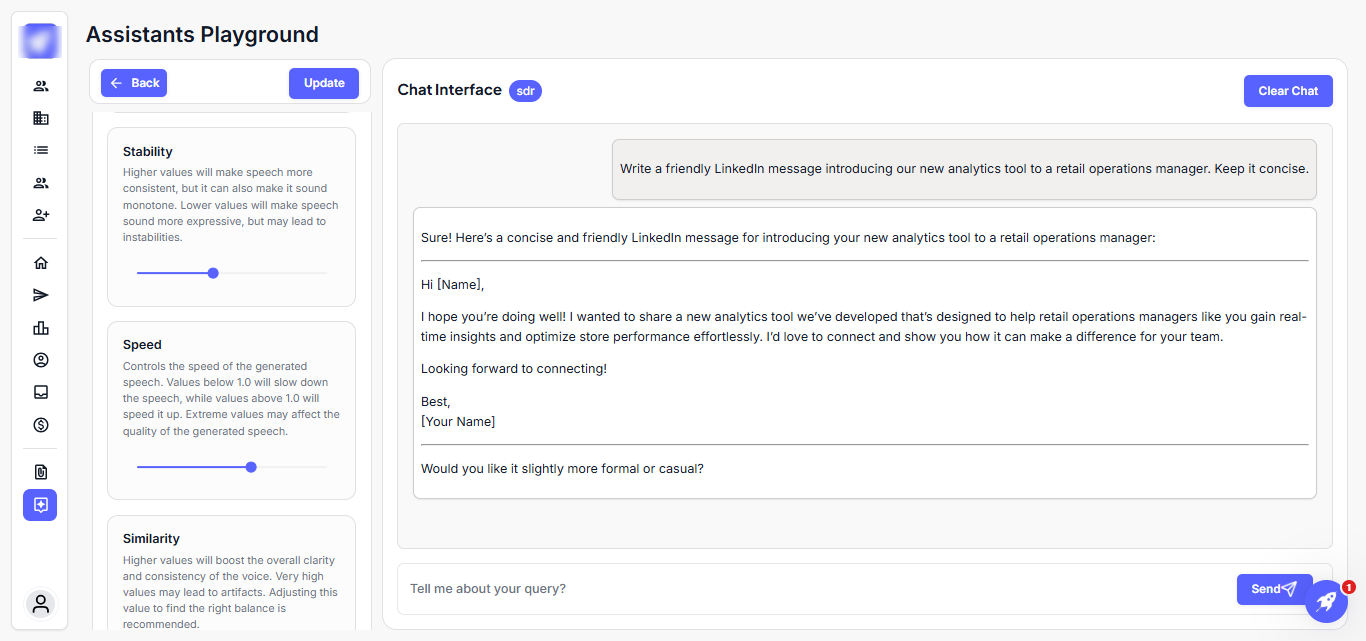Click the paper-plane send icon in sidebar
Viewport: 1366px width, 641px height.
tap(40, 295)
